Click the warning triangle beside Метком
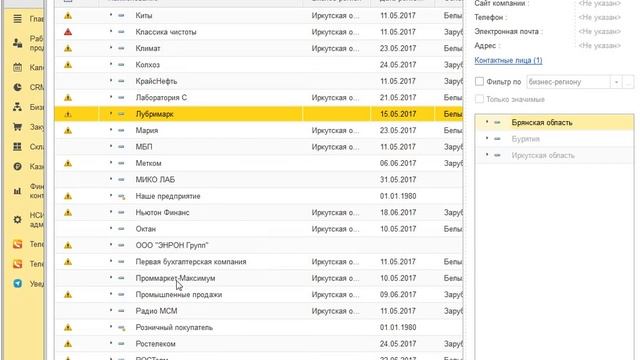The width and height of the screenshot is (640, 360). 68,163
